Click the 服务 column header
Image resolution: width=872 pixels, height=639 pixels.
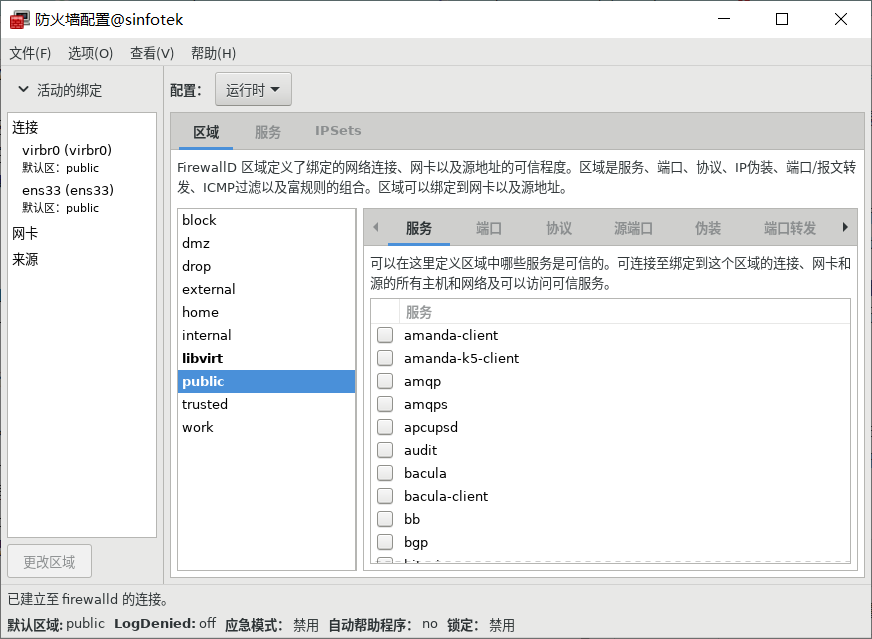coord(419,312)
